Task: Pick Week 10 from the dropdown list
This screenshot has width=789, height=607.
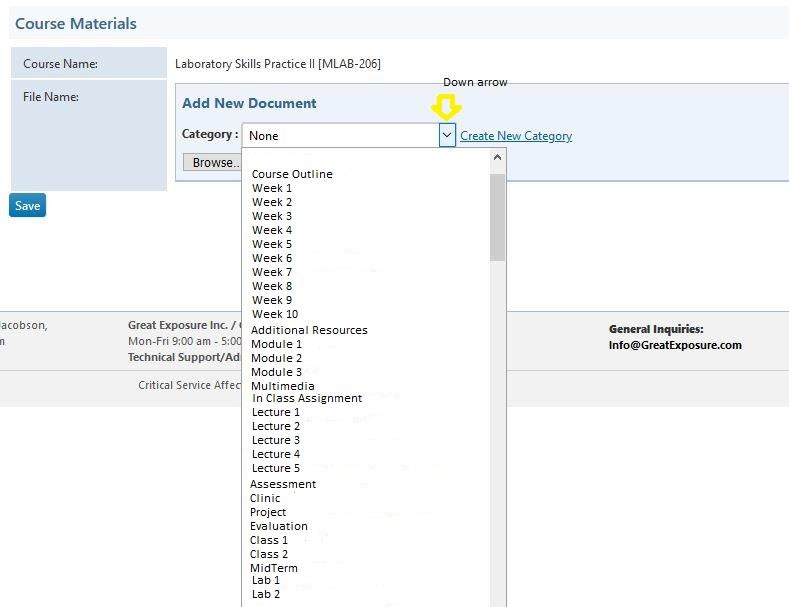Action: coord(275,314)
